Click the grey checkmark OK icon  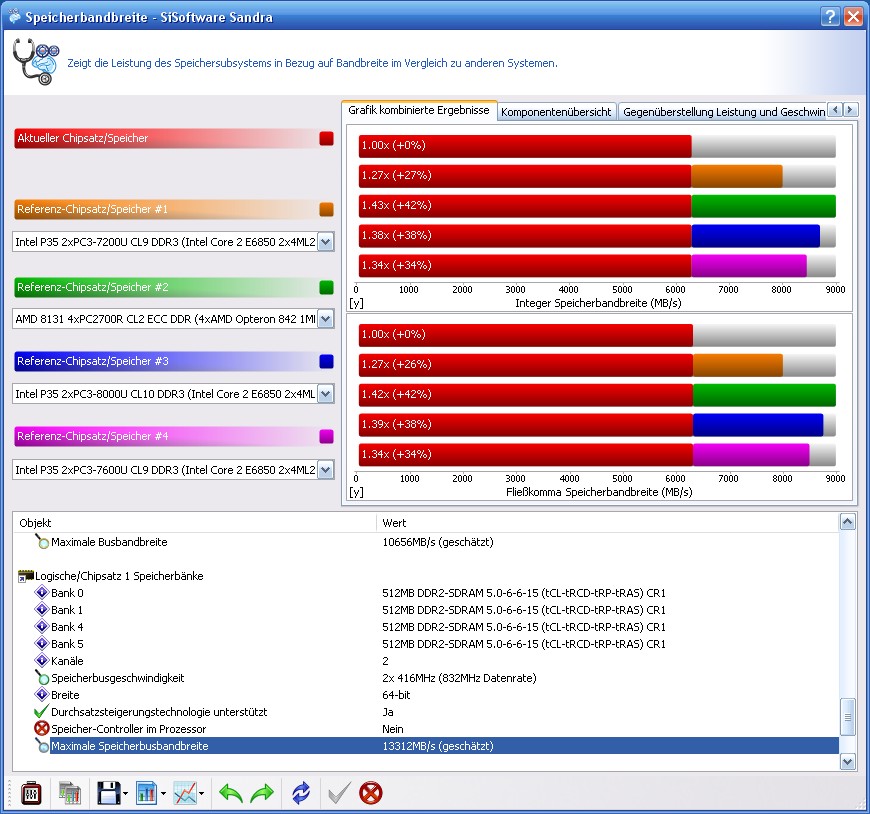[x=339, y=793]
